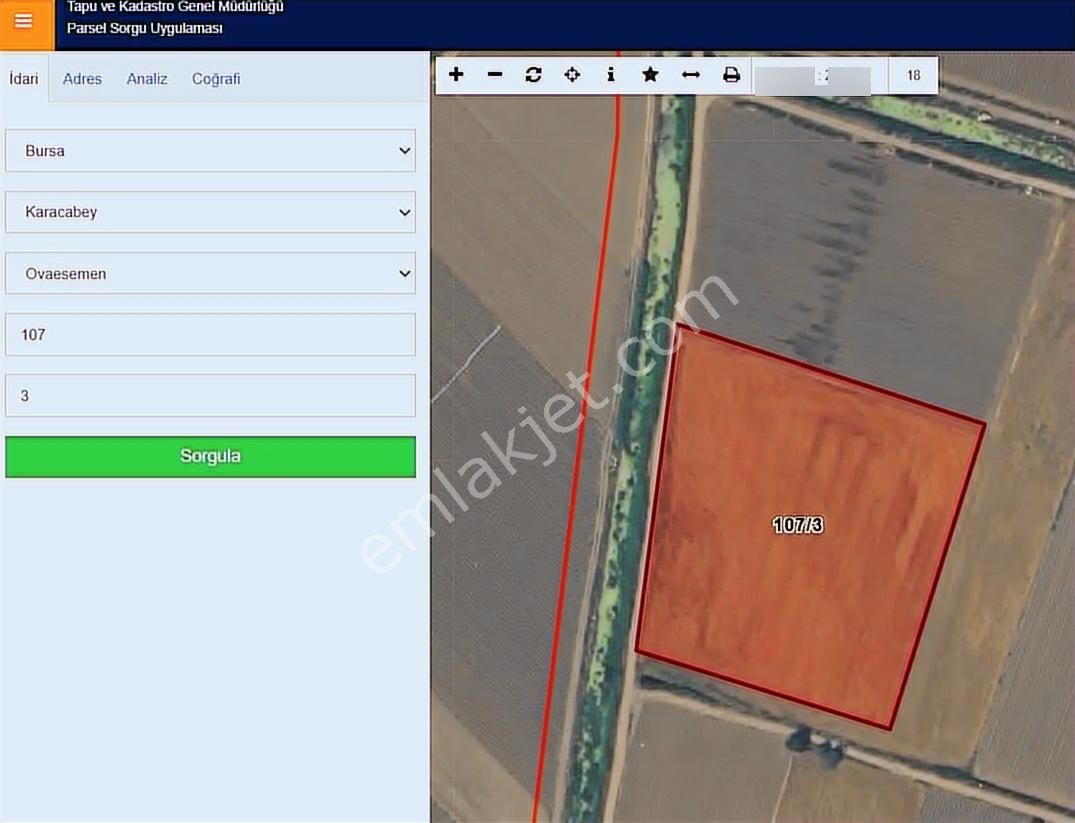Print the map using printer icon
This screenshot has height=823, width=1075.
coord(731,75)
